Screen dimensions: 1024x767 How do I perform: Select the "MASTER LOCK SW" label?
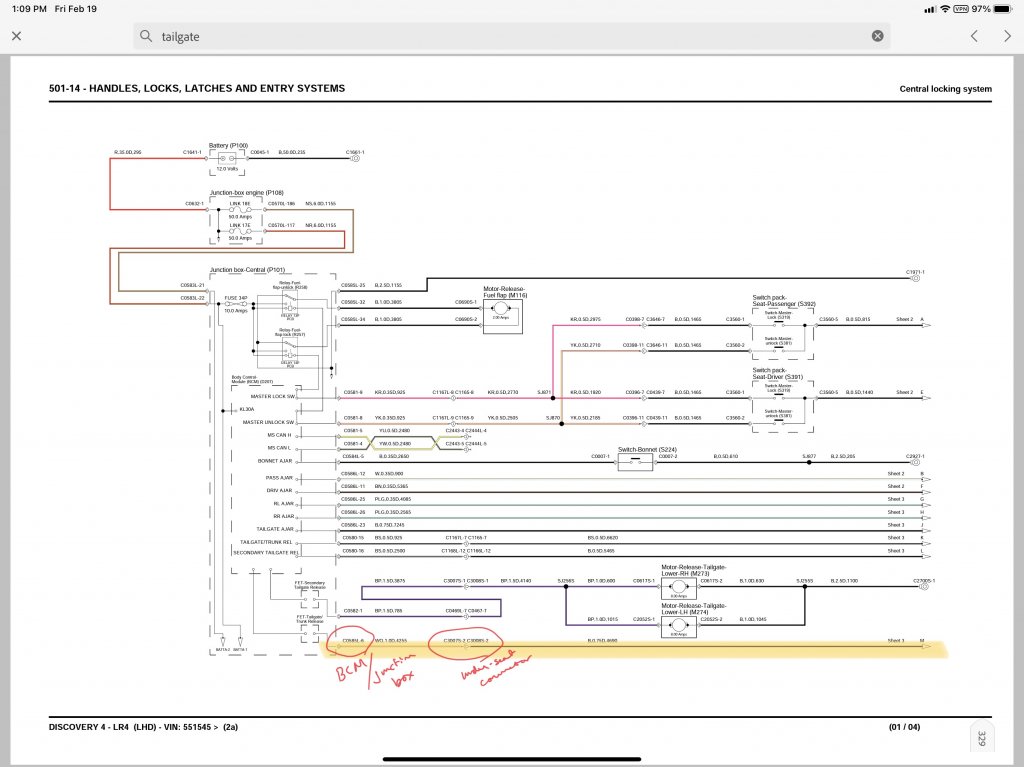click(272, 397)
